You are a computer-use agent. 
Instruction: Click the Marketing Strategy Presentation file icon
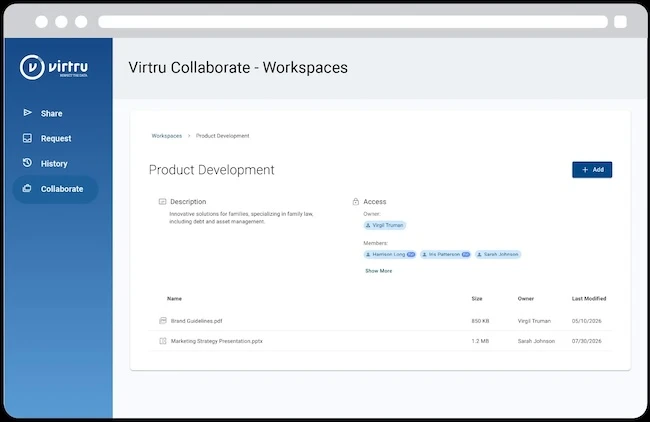(x=163, y=341)
